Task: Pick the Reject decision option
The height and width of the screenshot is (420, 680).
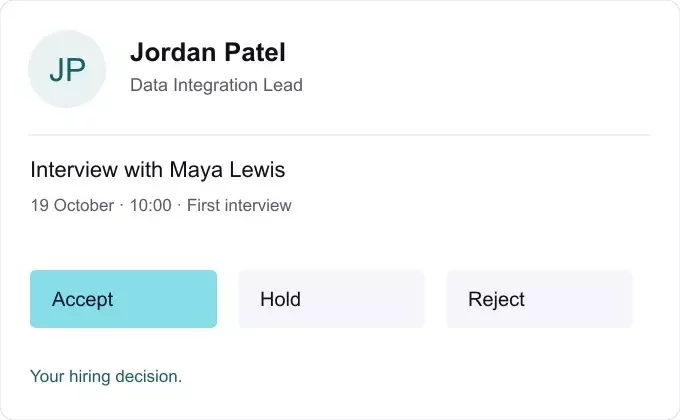Action: pos(539,299)
